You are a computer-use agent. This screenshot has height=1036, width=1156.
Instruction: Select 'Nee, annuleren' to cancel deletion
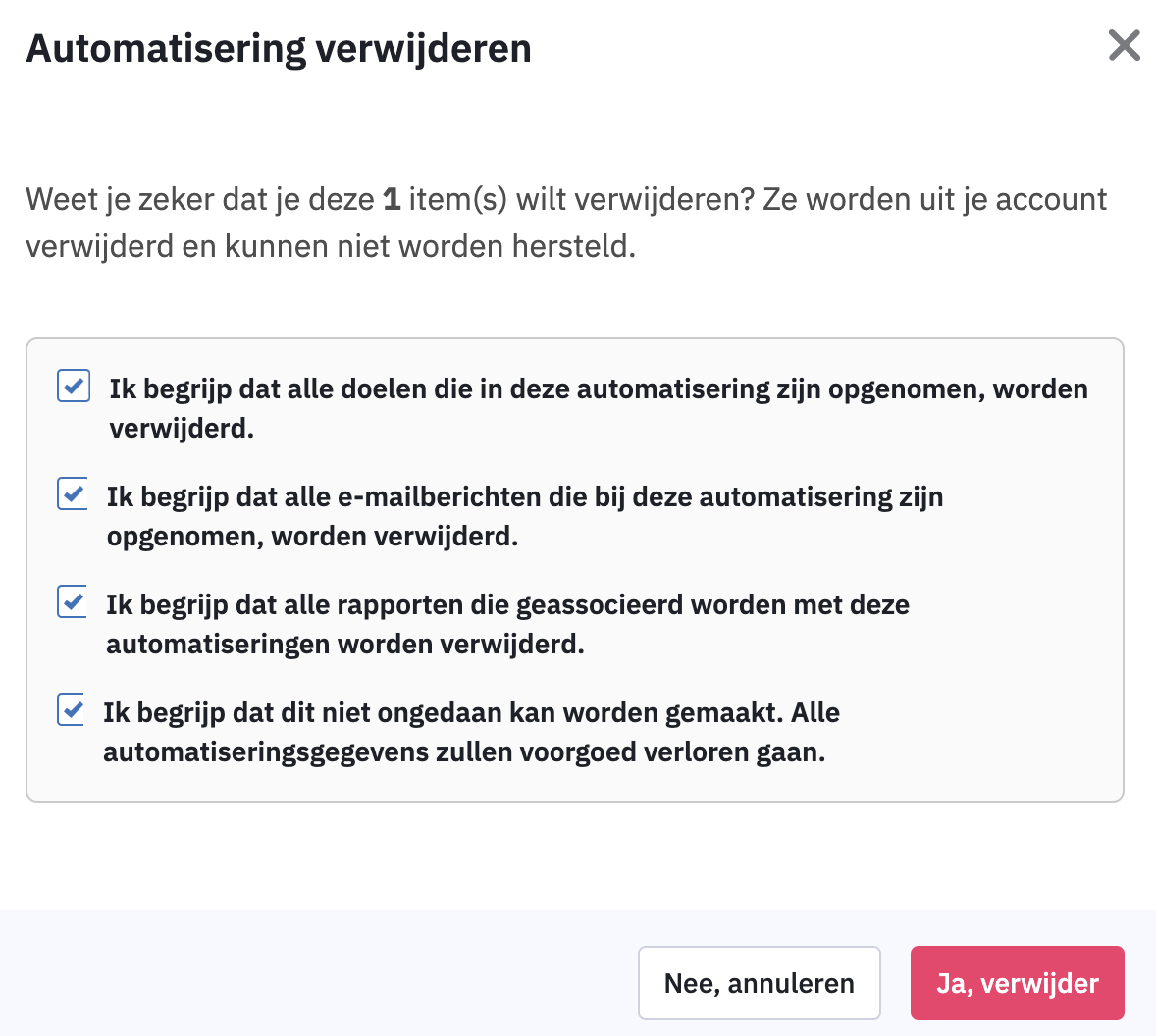(759, 982)
